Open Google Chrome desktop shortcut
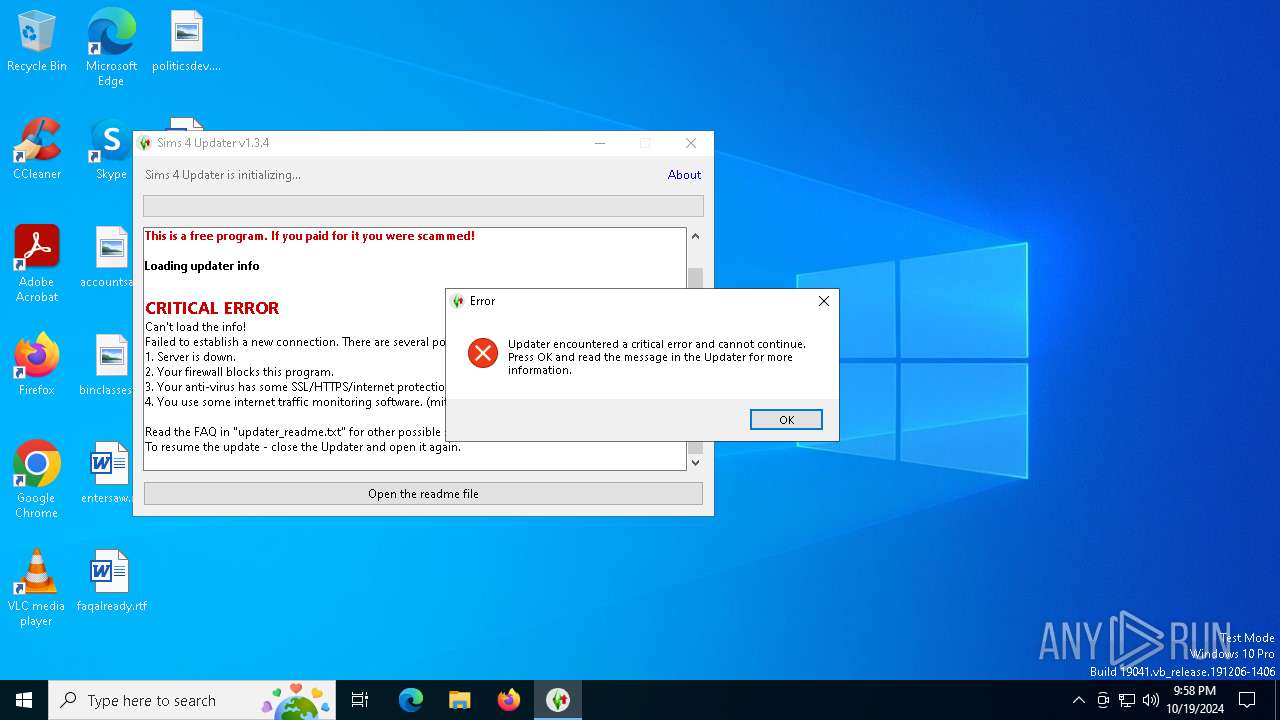The height and width of the screenshot is (720, 1280). tap(37, 480)
